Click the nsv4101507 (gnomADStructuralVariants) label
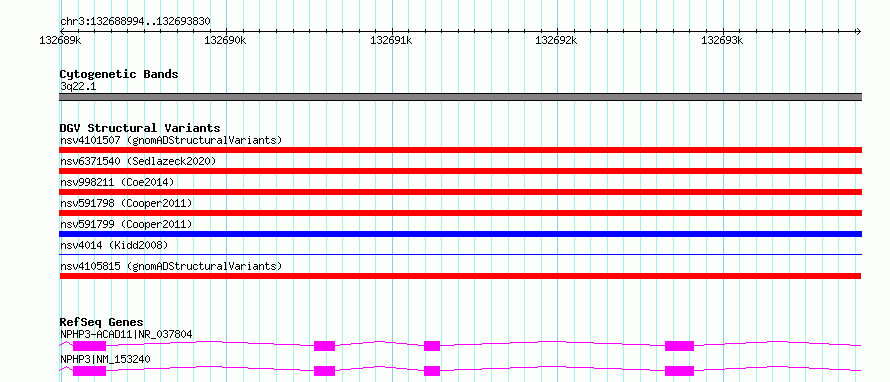890x382 pixels. point(171,140)
